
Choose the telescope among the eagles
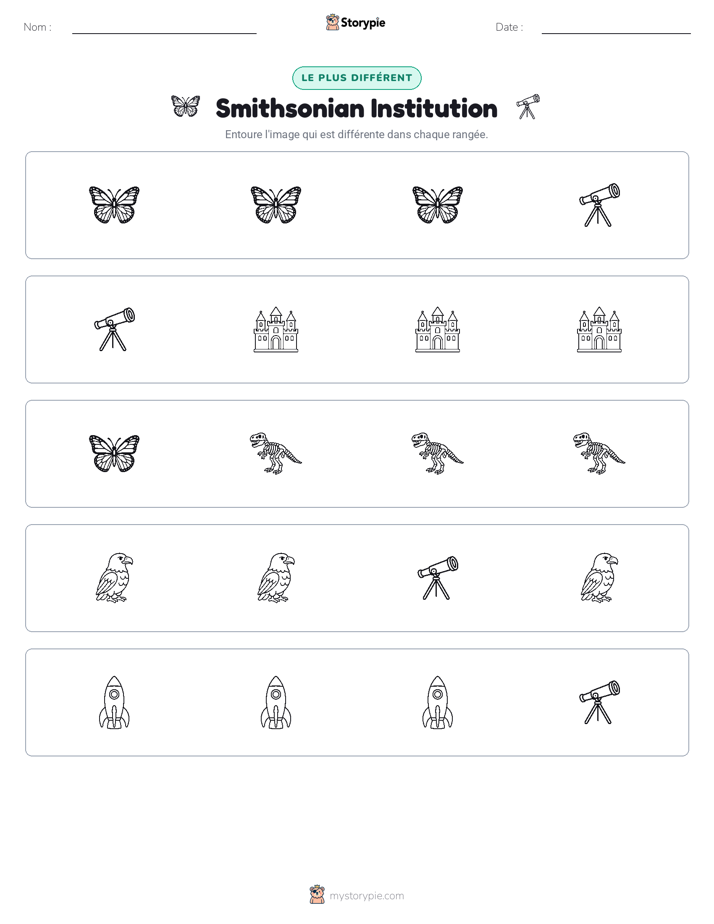point(438,578)
